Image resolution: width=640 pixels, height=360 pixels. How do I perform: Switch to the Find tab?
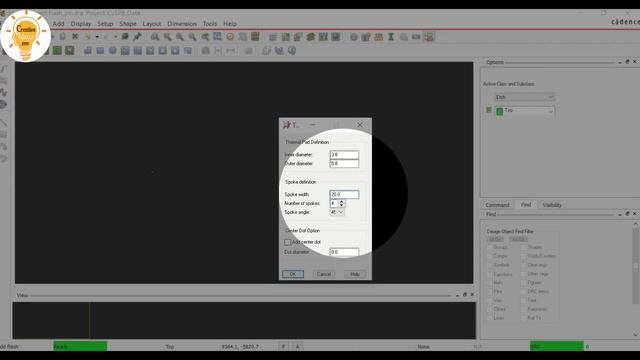click(x=526, y=205)
